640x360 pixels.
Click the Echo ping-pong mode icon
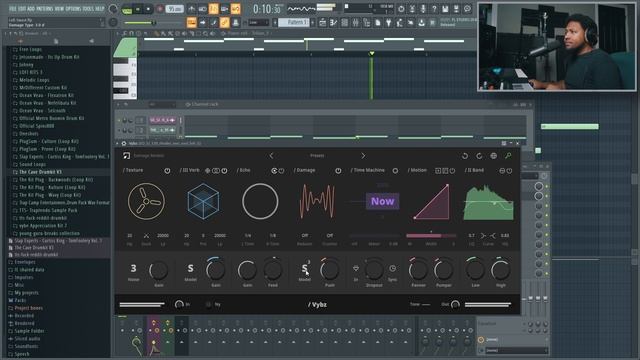(274, 171)
